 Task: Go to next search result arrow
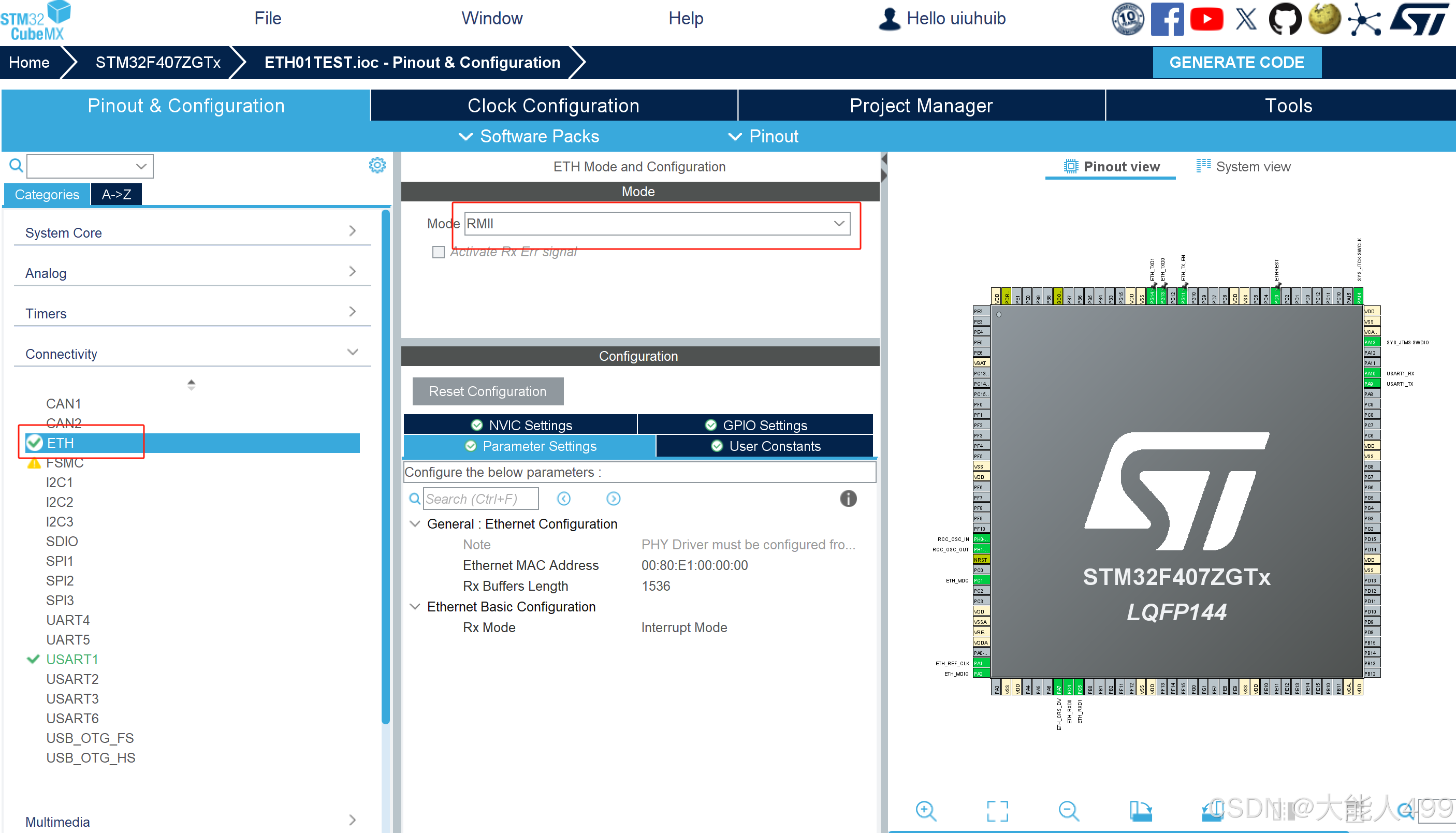[x=613, y=499]
